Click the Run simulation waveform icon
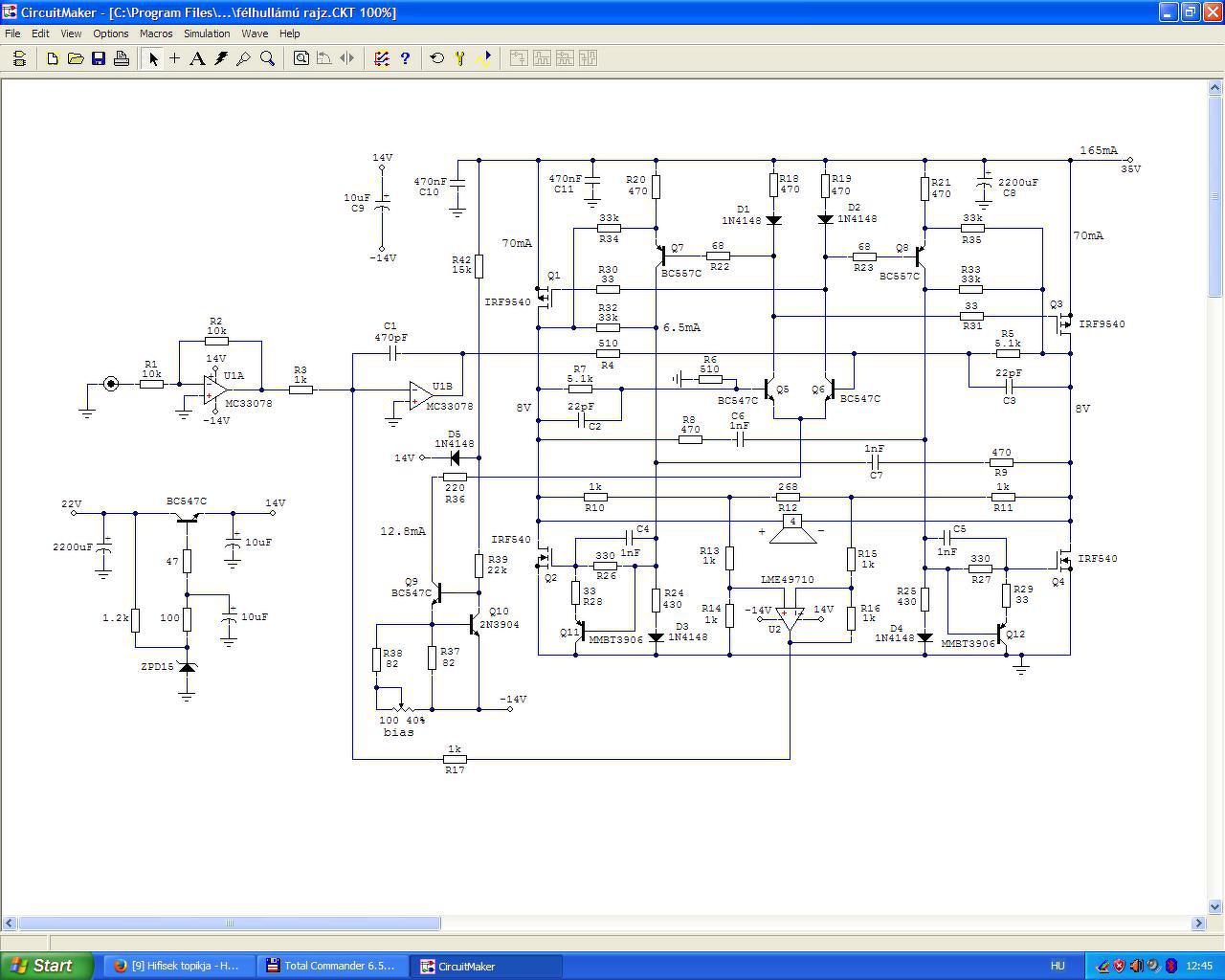 tap(483, 58)
